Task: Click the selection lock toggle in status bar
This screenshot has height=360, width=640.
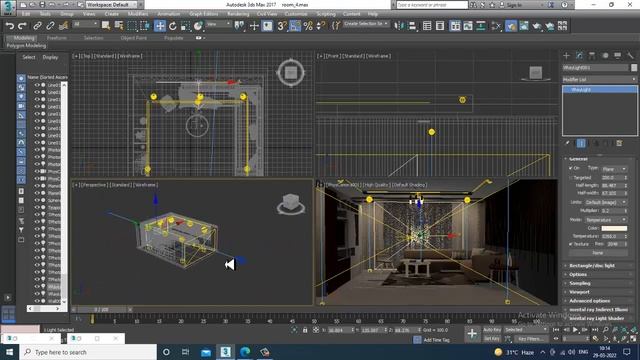Action: click(x=305, y=330)
